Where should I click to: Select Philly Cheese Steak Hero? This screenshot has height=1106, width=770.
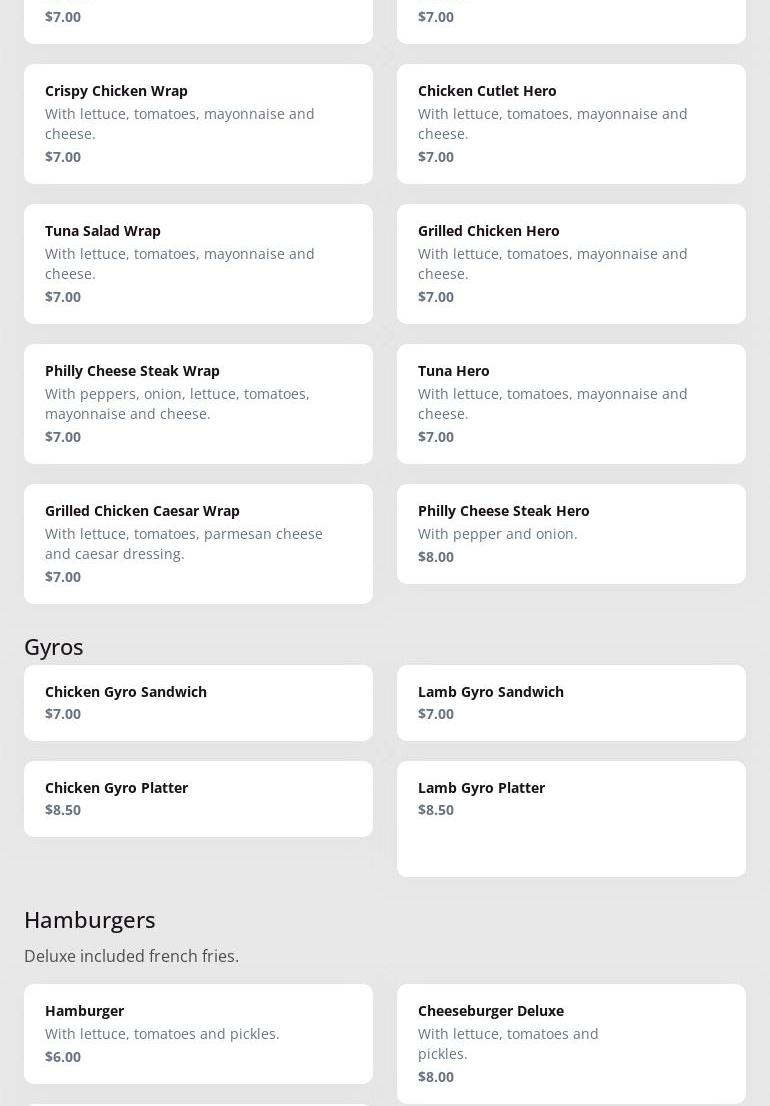(571, 534)
